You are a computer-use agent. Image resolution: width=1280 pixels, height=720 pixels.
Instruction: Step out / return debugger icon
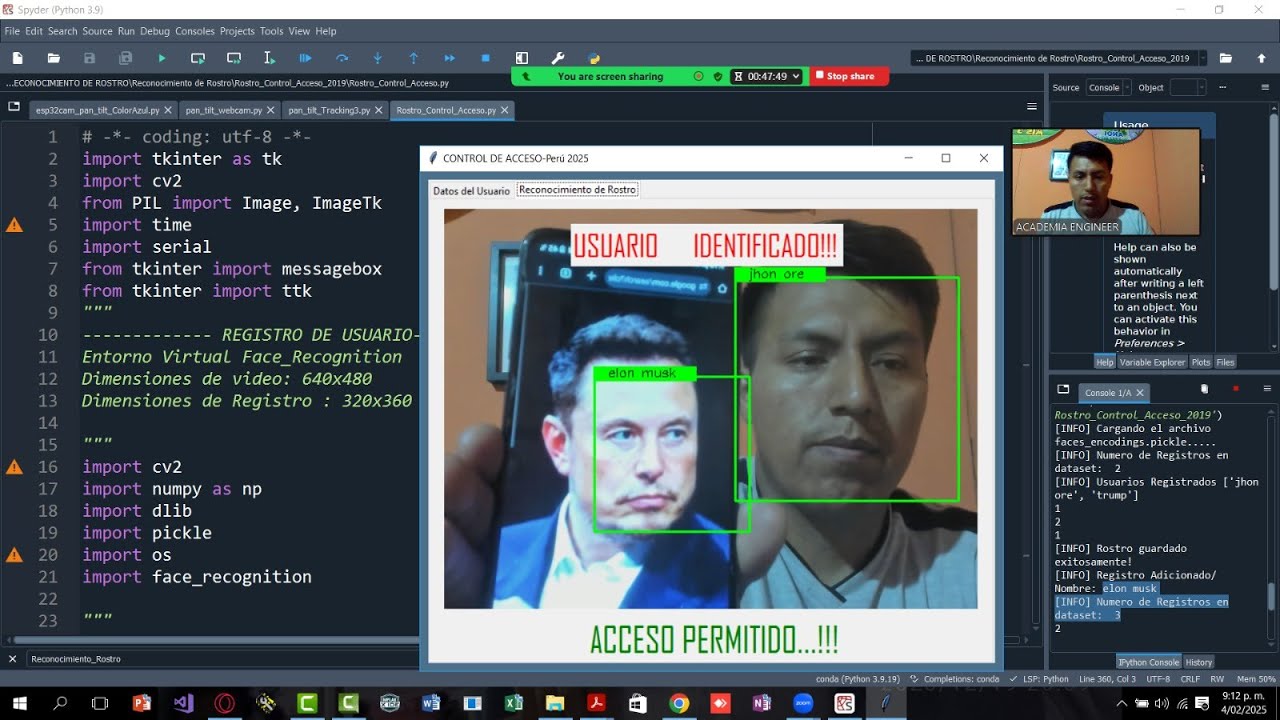point(414,58)
